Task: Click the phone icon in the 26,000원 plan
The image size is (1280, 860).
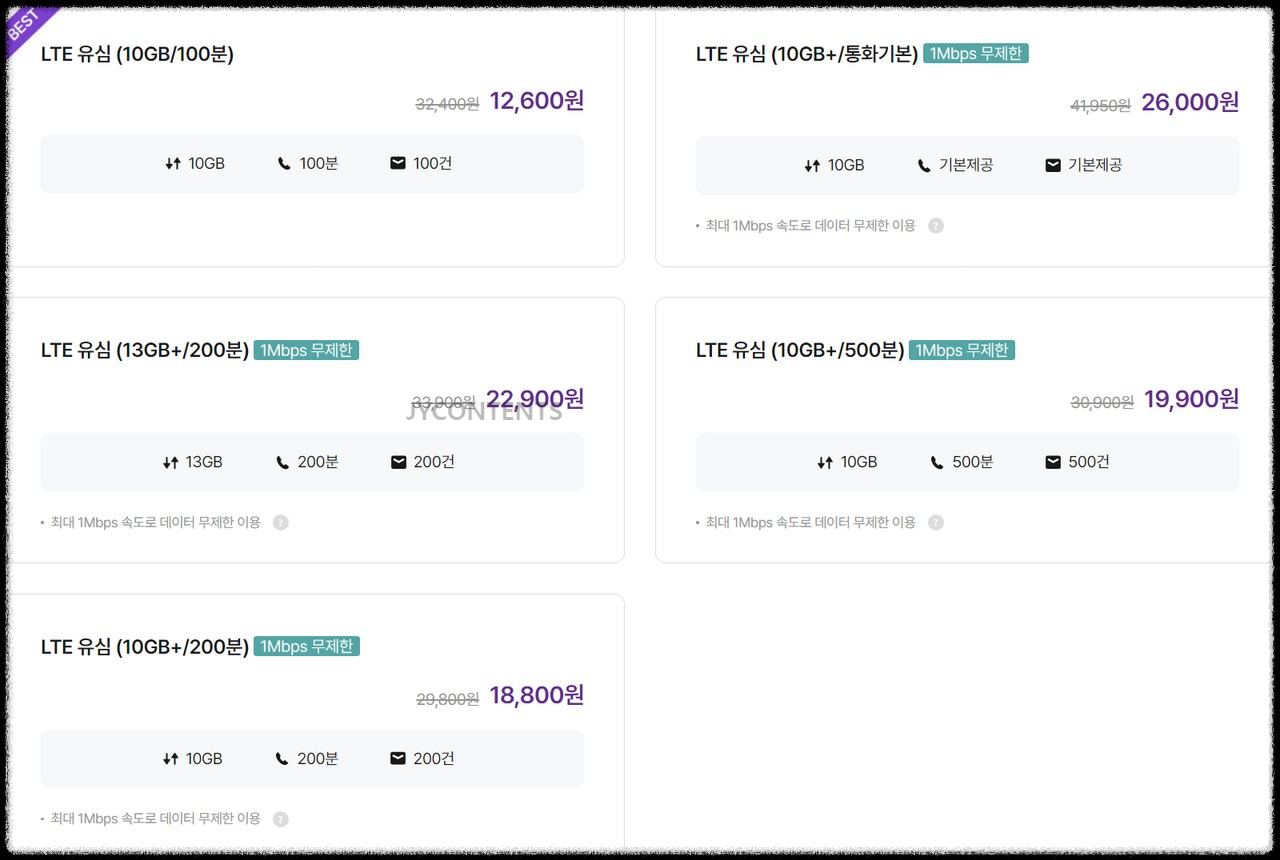Action: [924, 165]
